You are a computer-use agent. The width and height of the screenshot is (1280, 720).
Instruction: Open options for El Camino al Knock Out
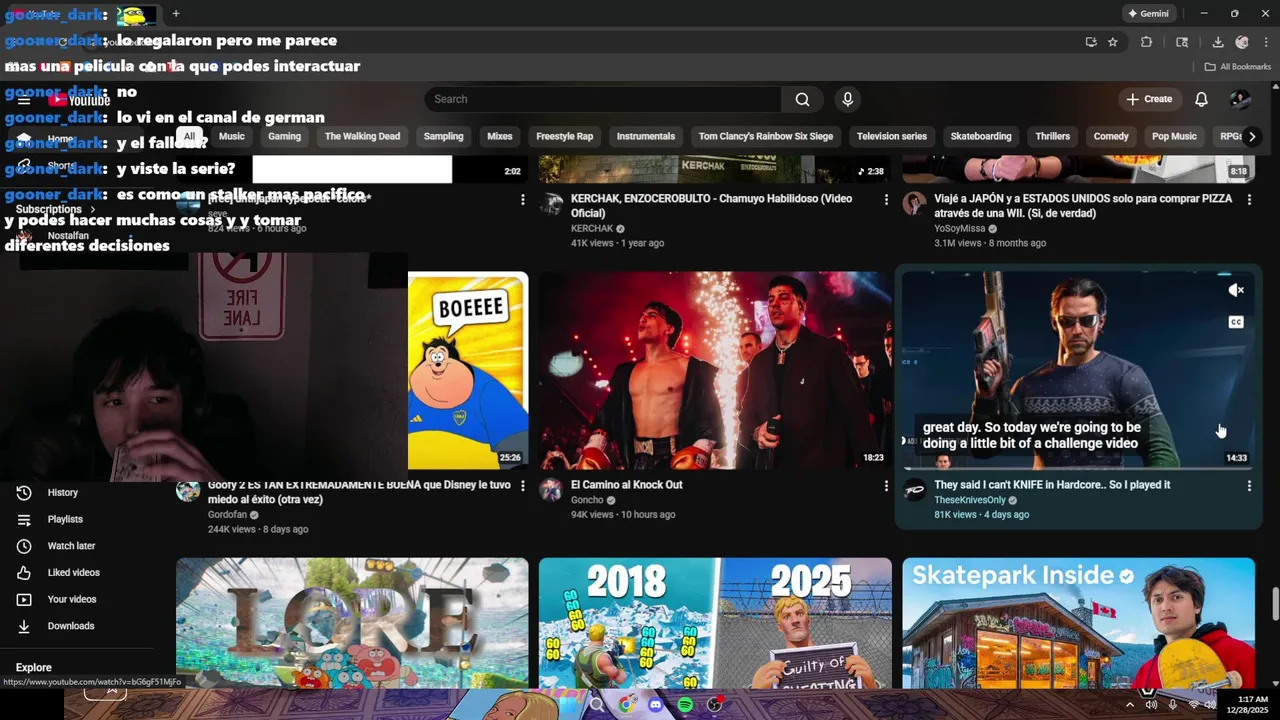886,486
